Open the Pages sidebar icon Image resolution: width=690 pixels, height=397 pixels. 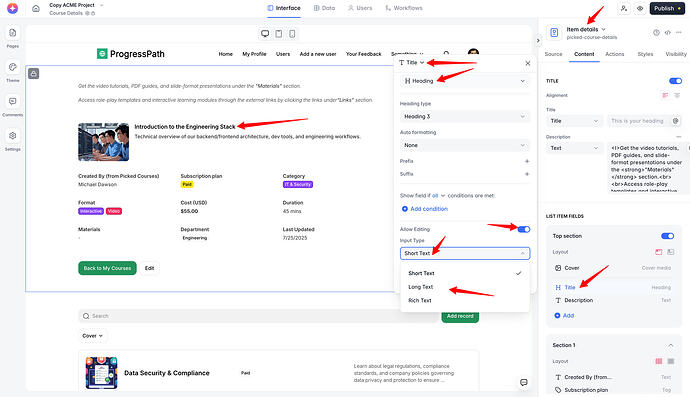[x=12, y=33]
